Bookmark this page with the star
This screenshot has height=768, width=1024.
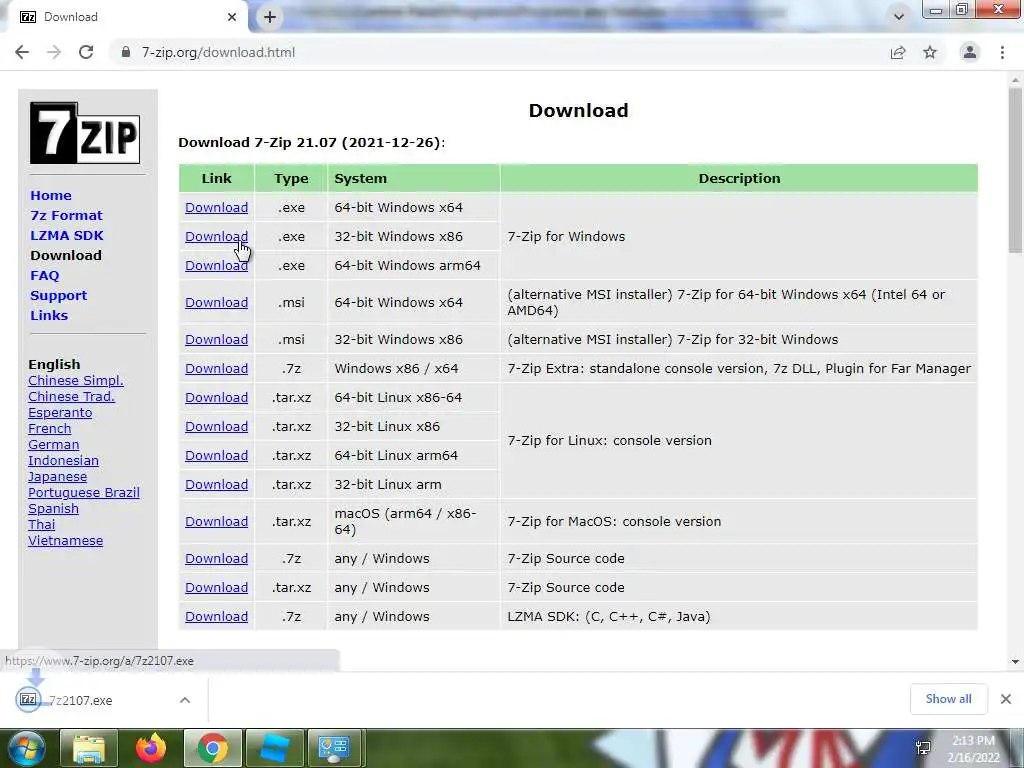click(930, 52)
